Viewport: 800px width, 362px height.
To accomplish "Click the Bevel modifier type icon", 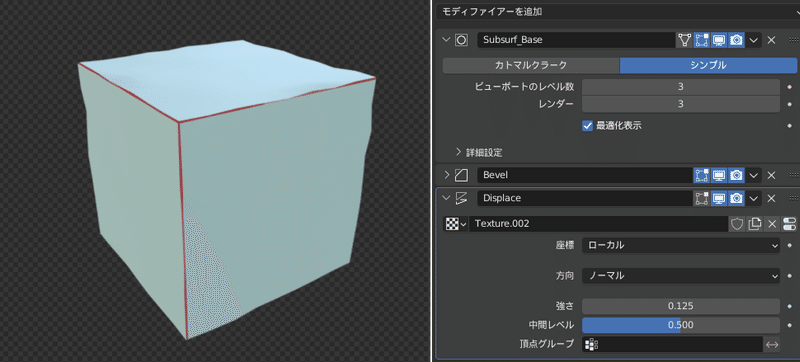I will click(461, 175).
